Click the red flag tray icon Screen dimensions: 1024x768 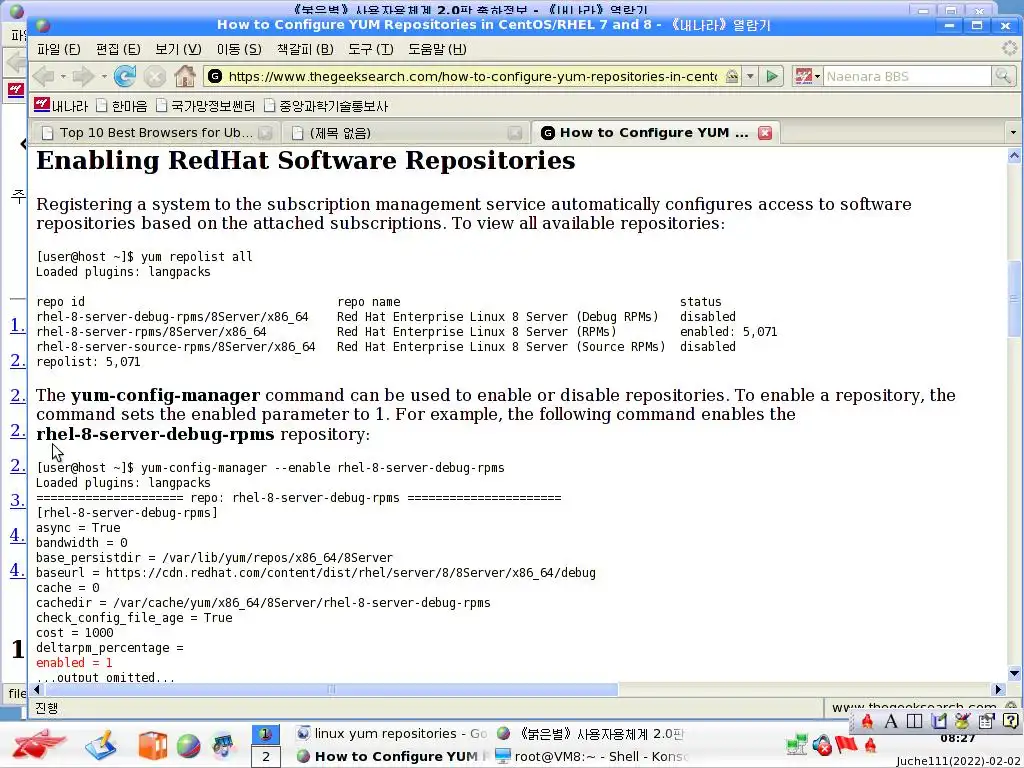click(x=846, y=744)
